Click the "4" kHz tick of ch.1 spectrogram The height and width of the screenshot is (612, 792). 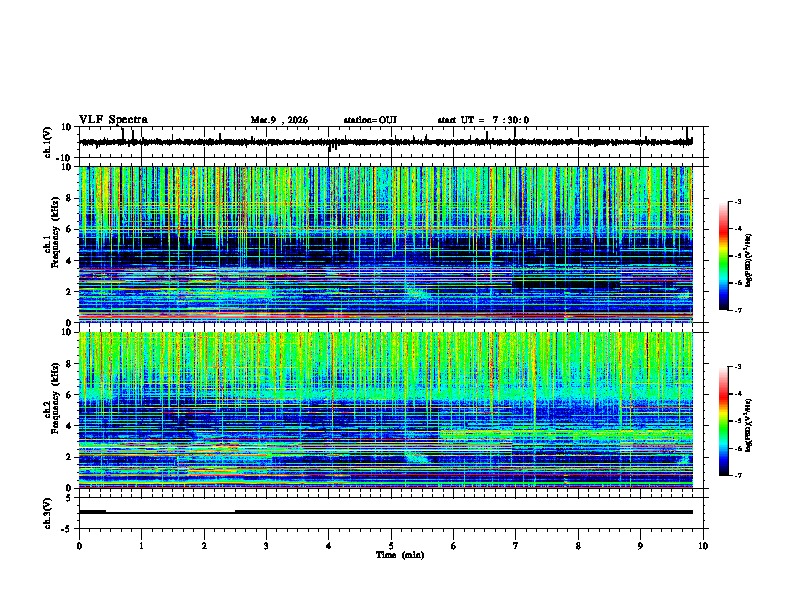click(x=70, y=261)
